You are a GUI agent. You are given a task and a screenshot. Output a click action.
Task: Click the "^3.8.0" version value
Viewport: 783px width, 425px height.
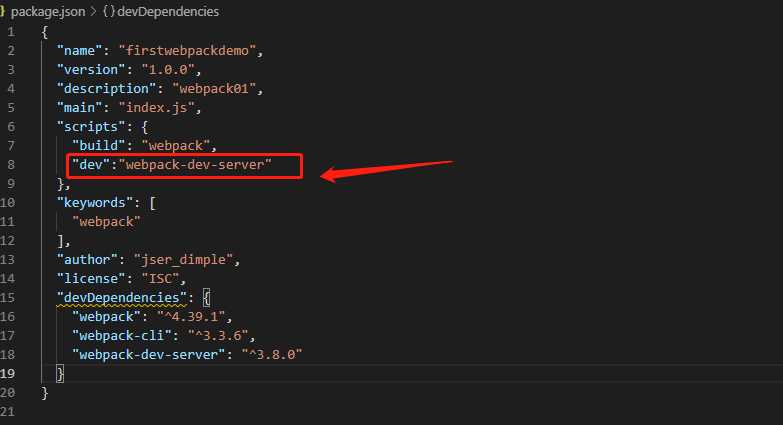[272, 354]
